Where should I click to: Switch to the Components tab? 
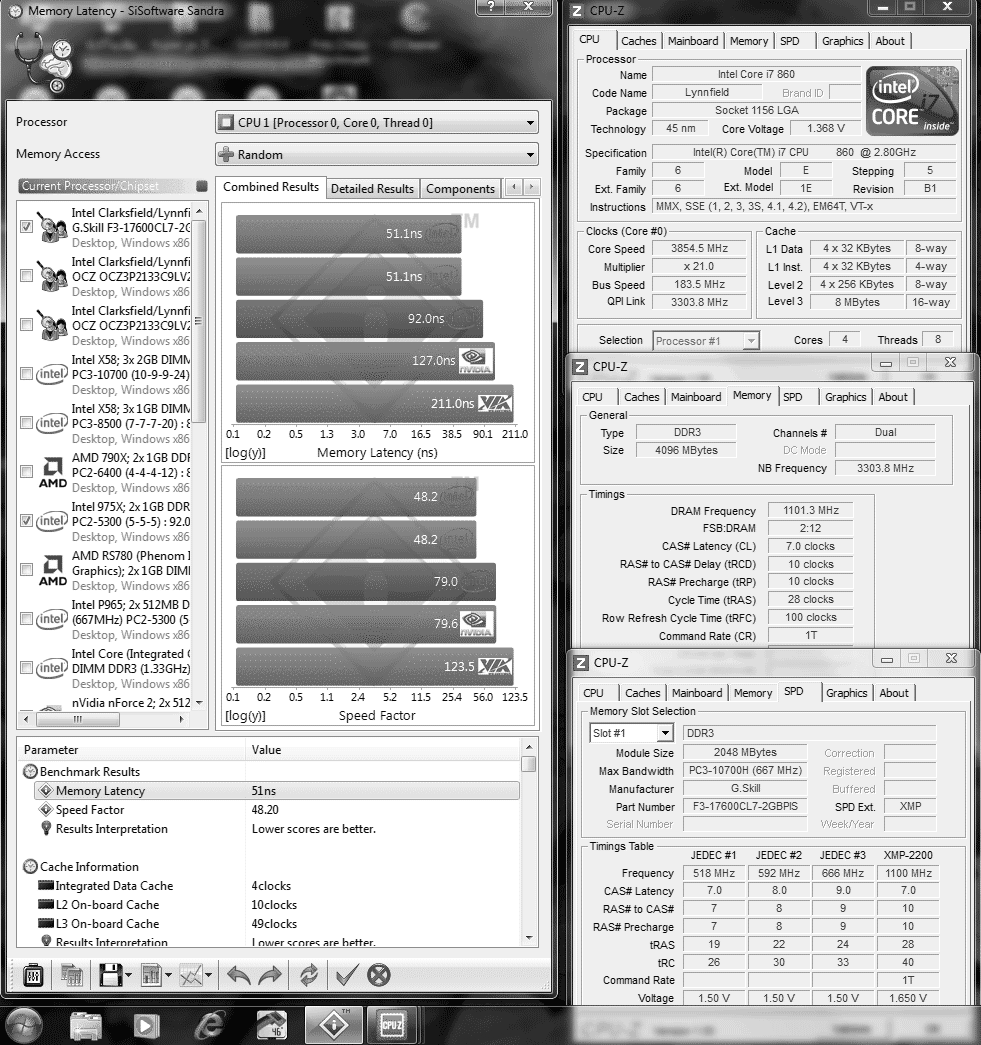pyautogui.click(x=461, y=189)
